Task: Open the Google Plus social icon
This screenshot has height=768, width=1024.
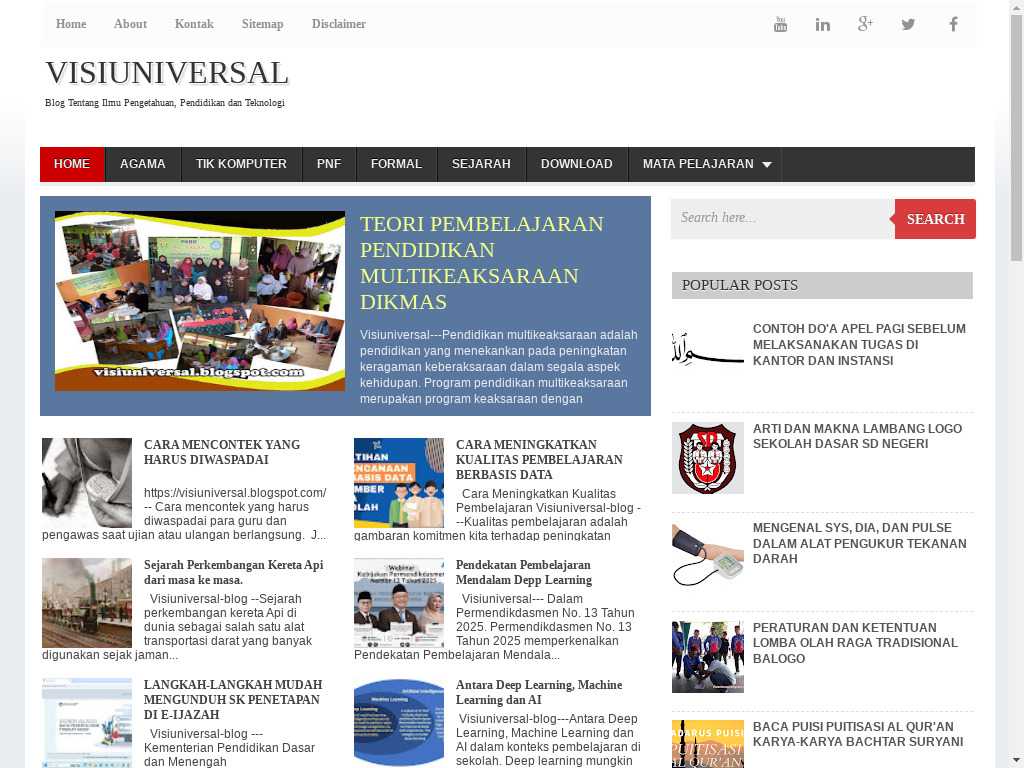Action: pyautogui.click(x=865, y=24)
